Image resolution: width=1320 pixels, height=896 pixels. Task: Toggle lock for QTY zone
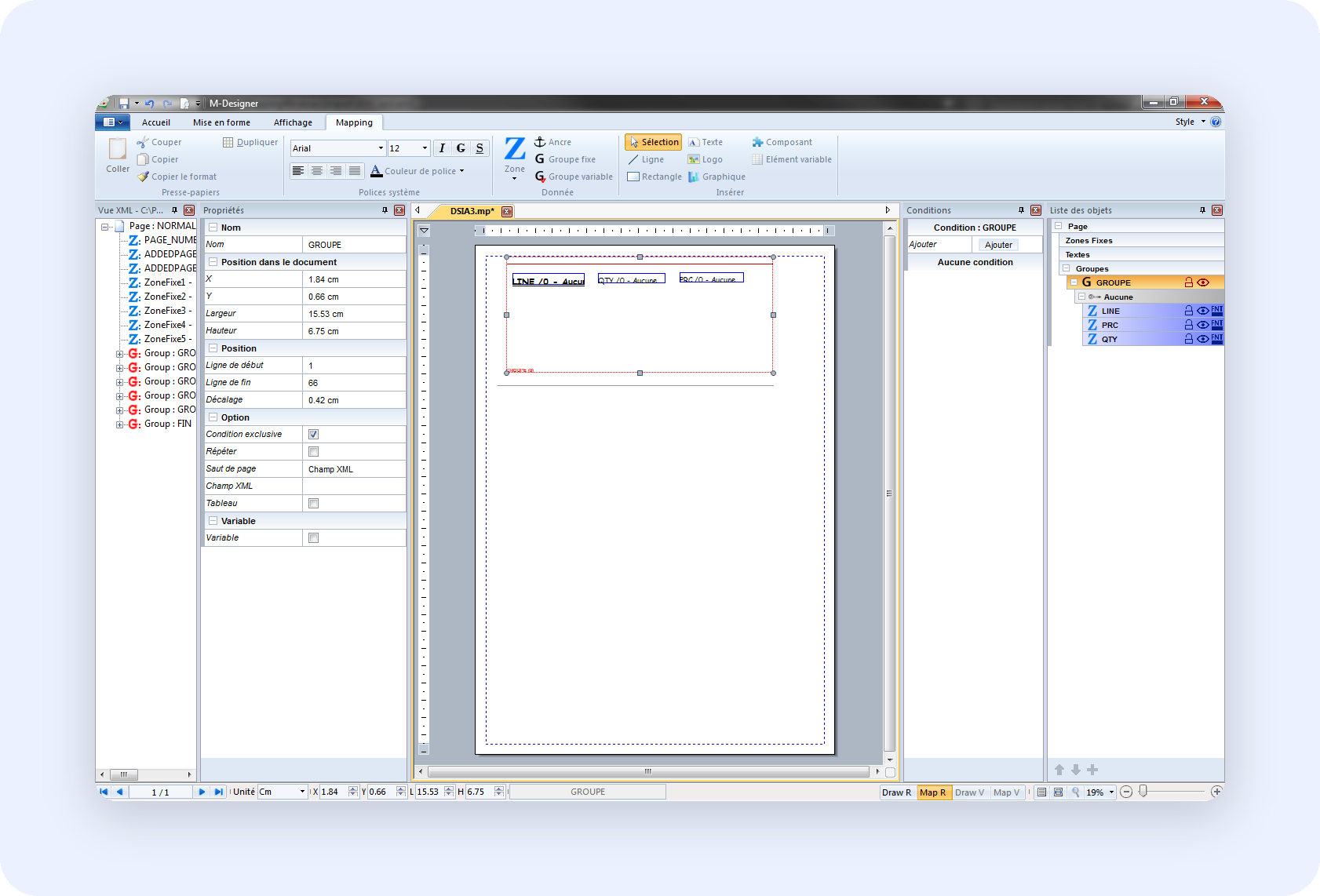(1189, 339)
